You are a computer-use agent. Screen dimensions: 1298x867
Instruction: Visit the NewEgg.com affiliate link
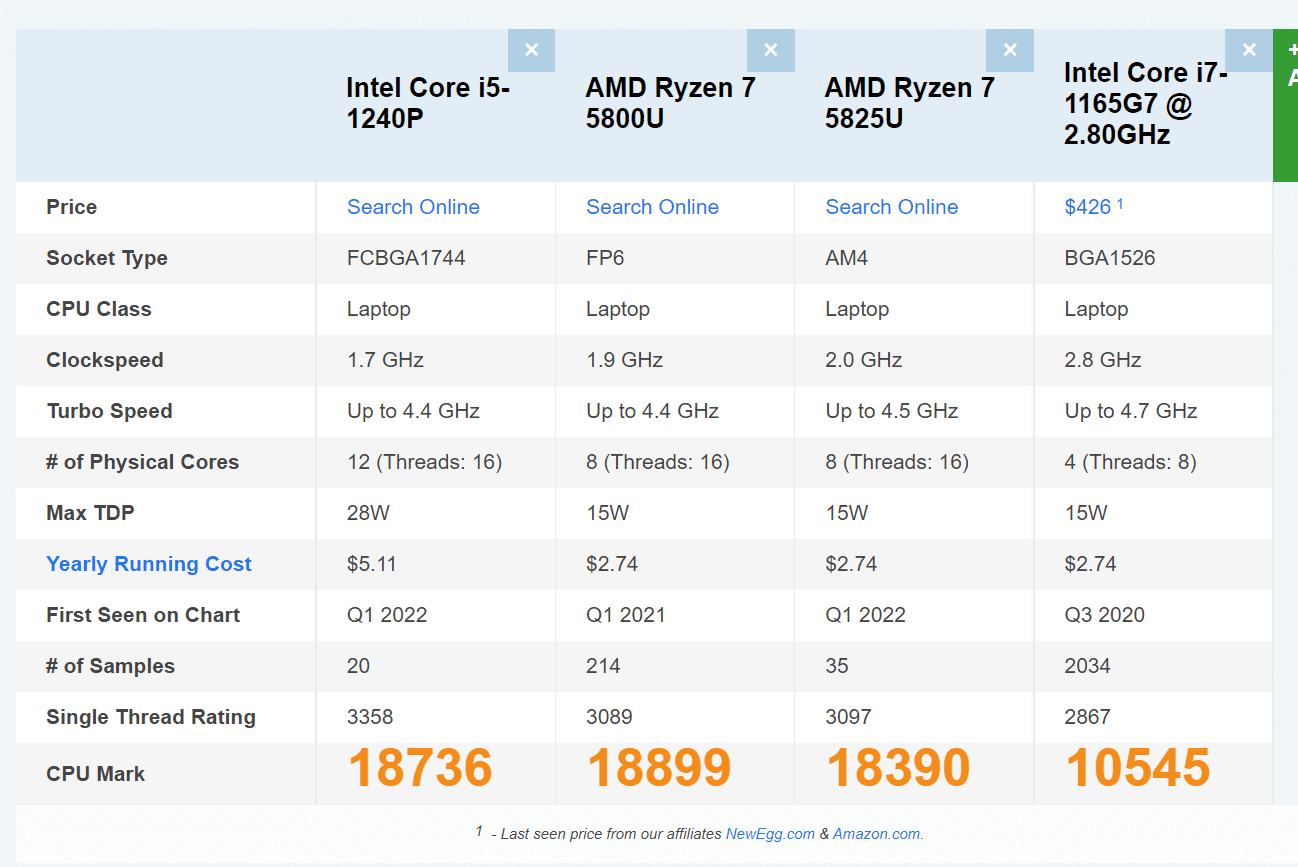coord(772,833)
